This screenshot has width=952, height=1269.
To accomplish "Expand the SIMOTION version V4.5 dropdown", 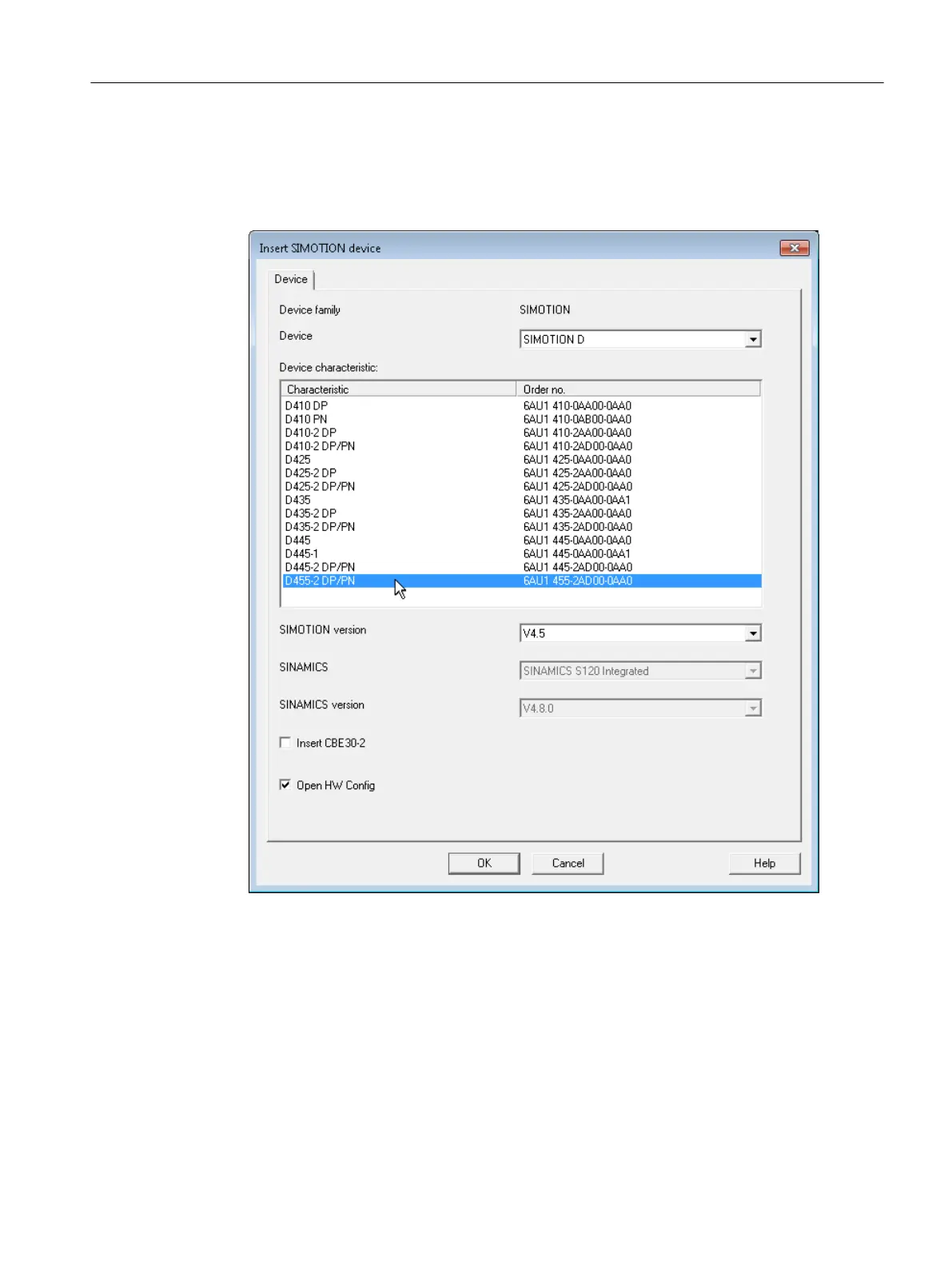I will point(753,633).
